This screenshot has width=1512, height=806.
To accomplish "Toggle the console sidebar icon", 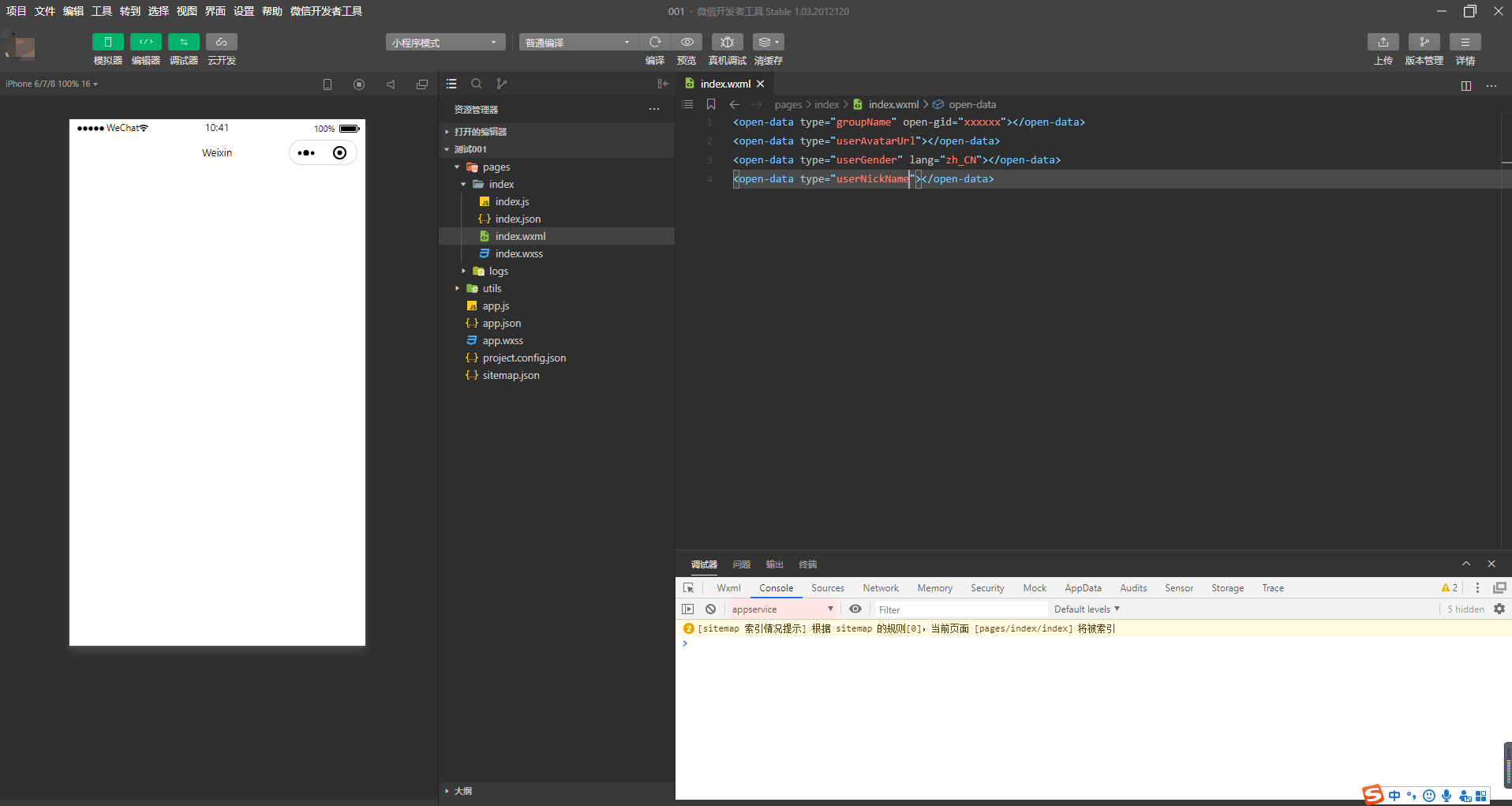I will point(688,609).
